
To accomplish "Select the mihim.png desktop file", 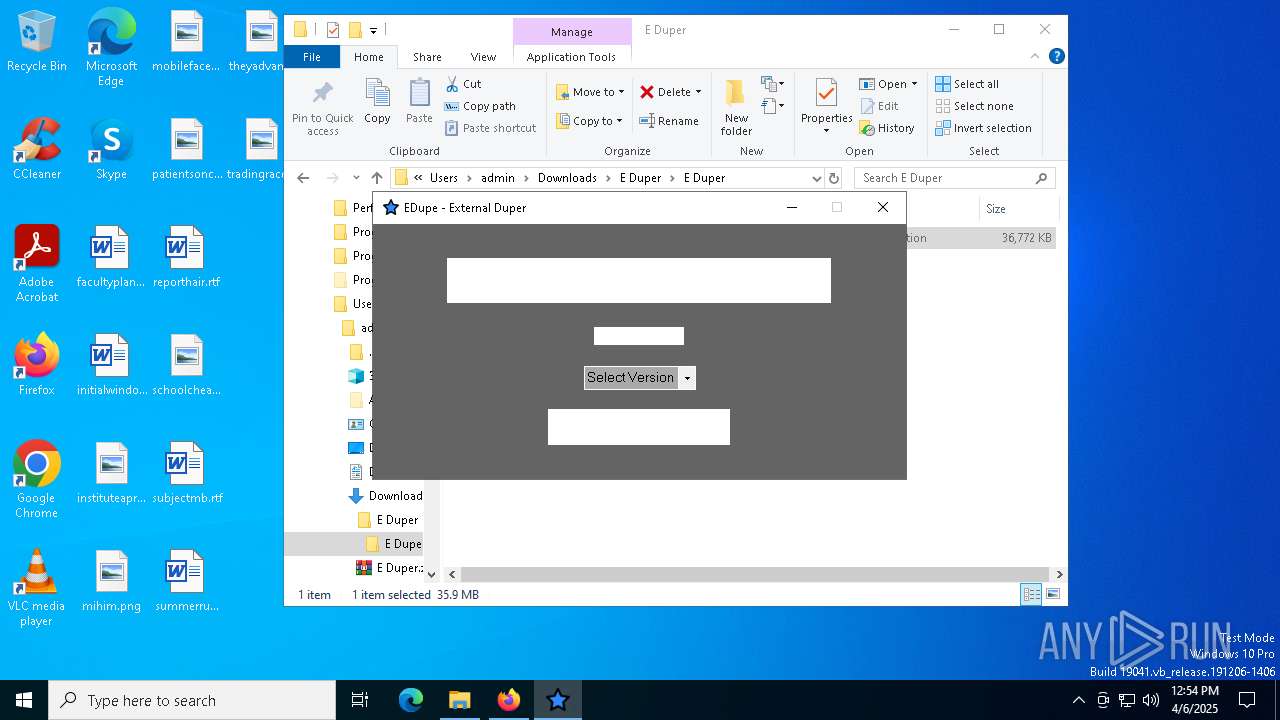I will (x=112, y=582).
